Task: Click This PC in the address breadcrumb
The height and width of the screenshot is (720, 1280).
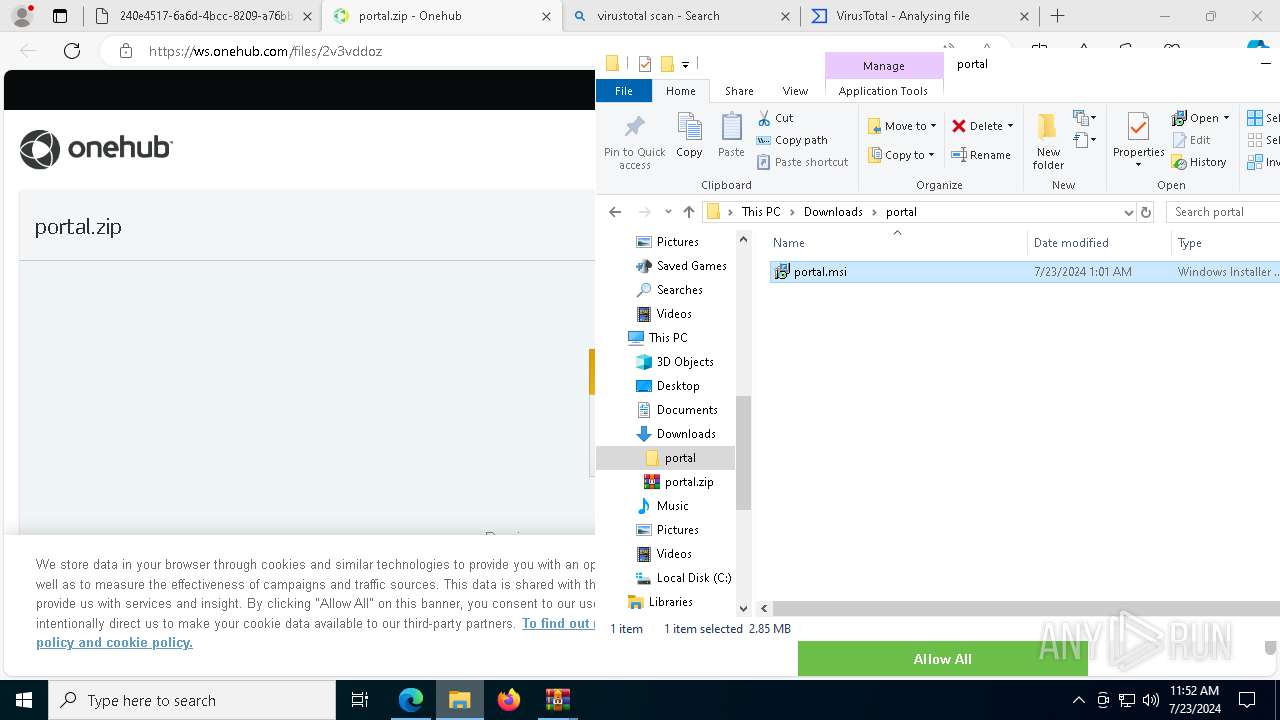Action: [760, 212]
